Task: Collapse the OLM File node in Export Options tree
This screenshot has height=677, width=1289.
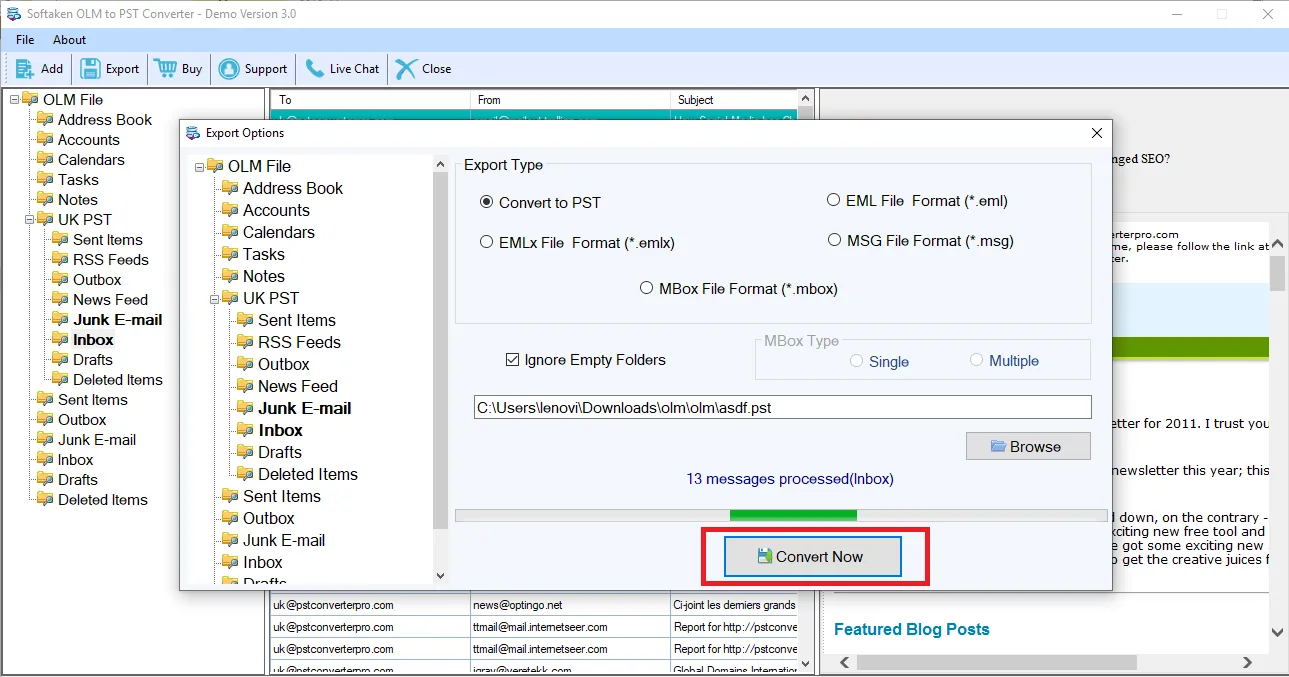Action: tap(200, 167)
